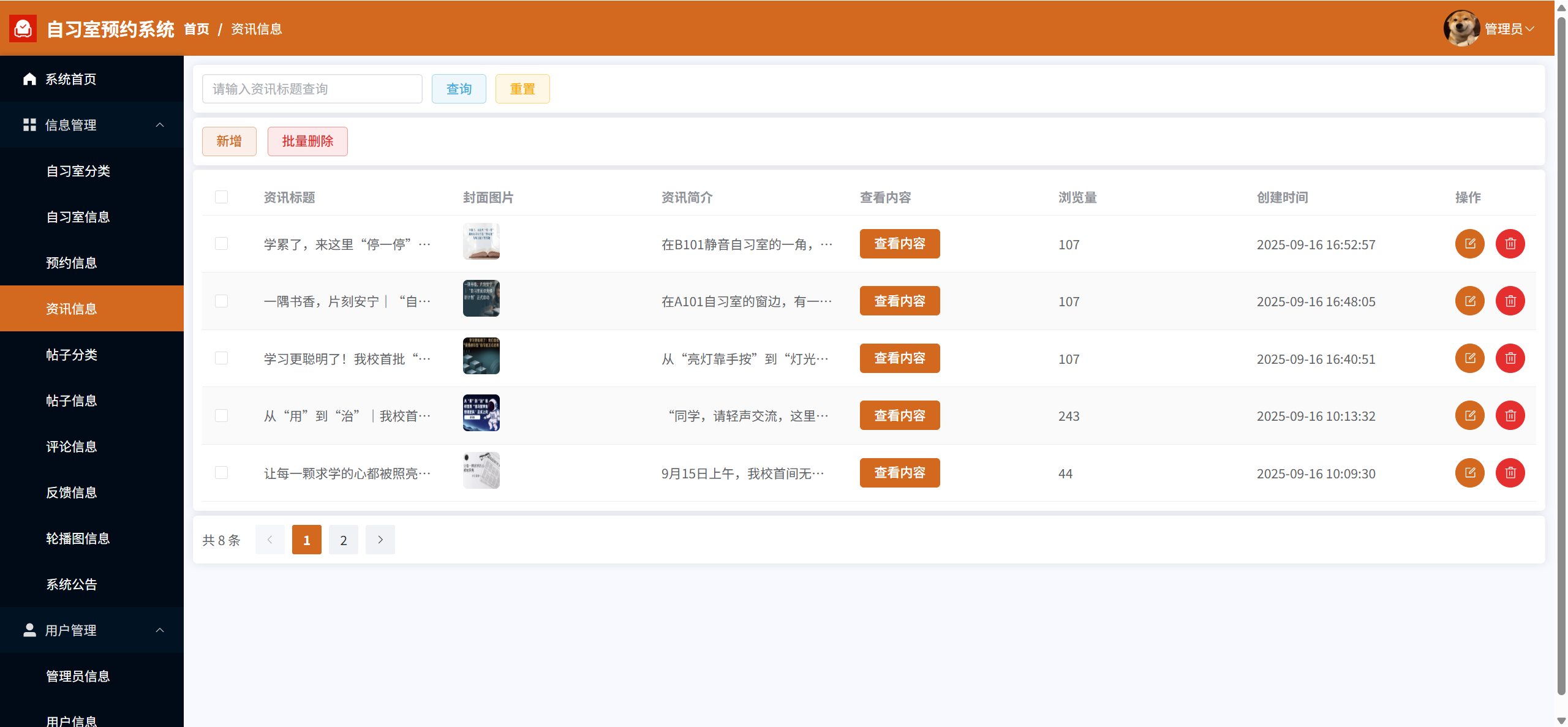Delete the news row with 44 views
The width and height of the screenshot is (1568, 727).
pos(1510,473)
